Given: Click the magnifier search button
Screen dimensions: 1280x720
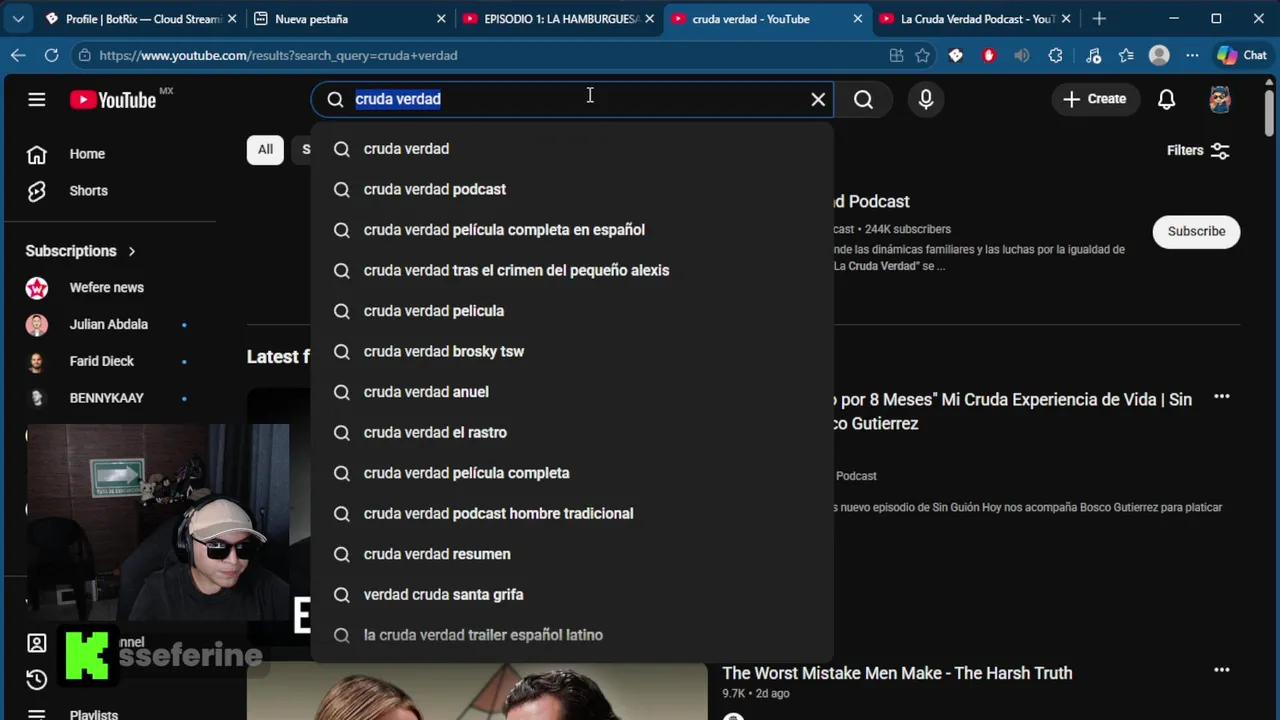Looking at the screenshot, I should [x=863, y=99].
